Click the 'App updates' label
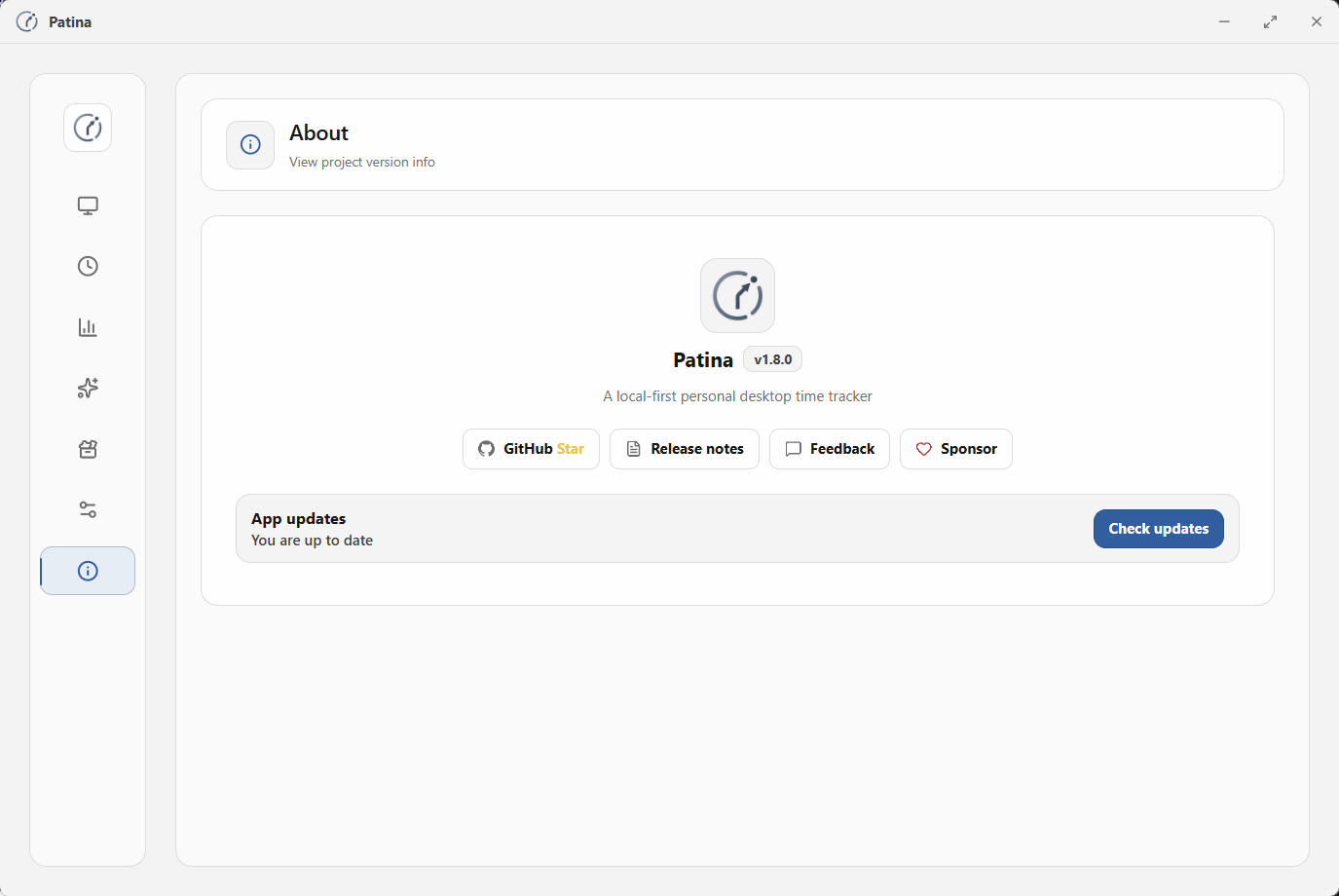The image size is (1339, 896). point(298,519)
